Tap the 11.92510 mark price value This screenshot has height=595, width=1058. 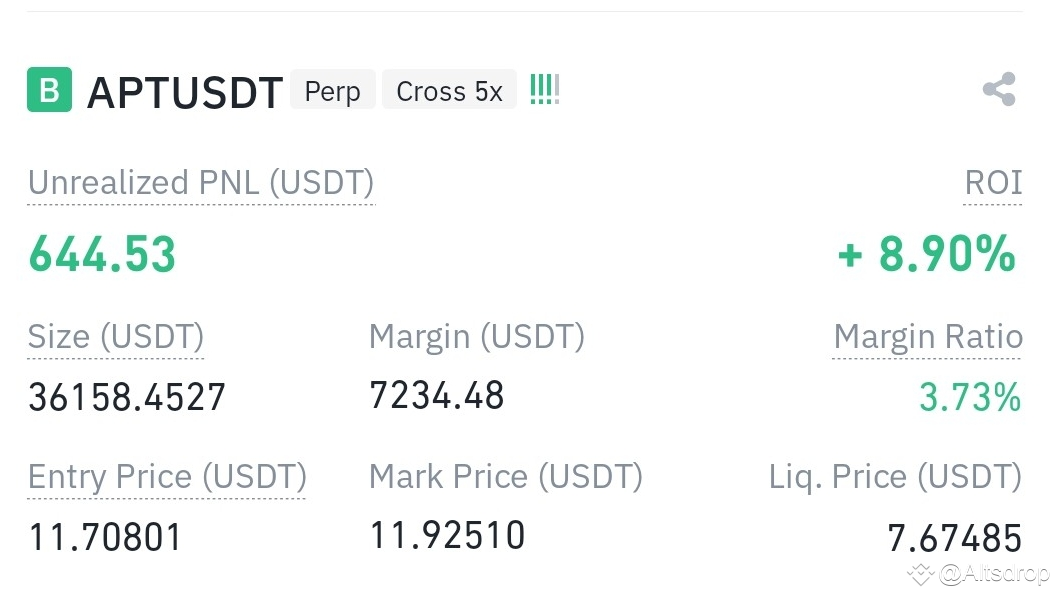pos(447,535)
